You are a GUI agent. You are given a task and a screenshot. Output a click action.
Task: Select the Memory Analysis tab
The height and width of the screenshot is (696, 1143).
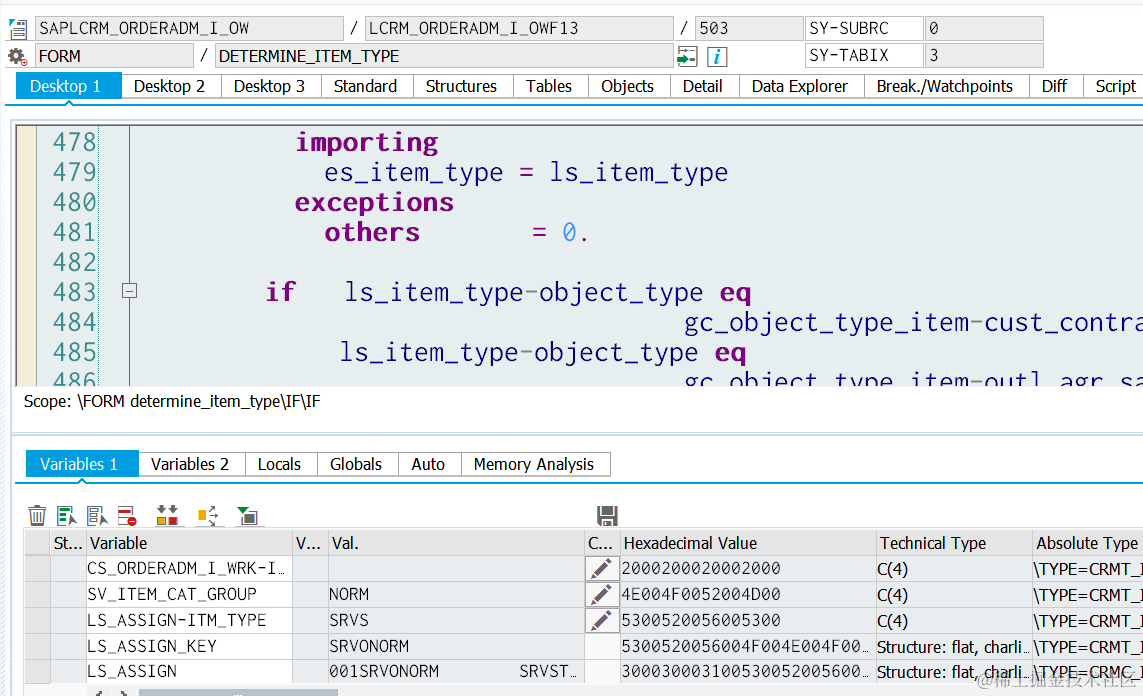534,464
